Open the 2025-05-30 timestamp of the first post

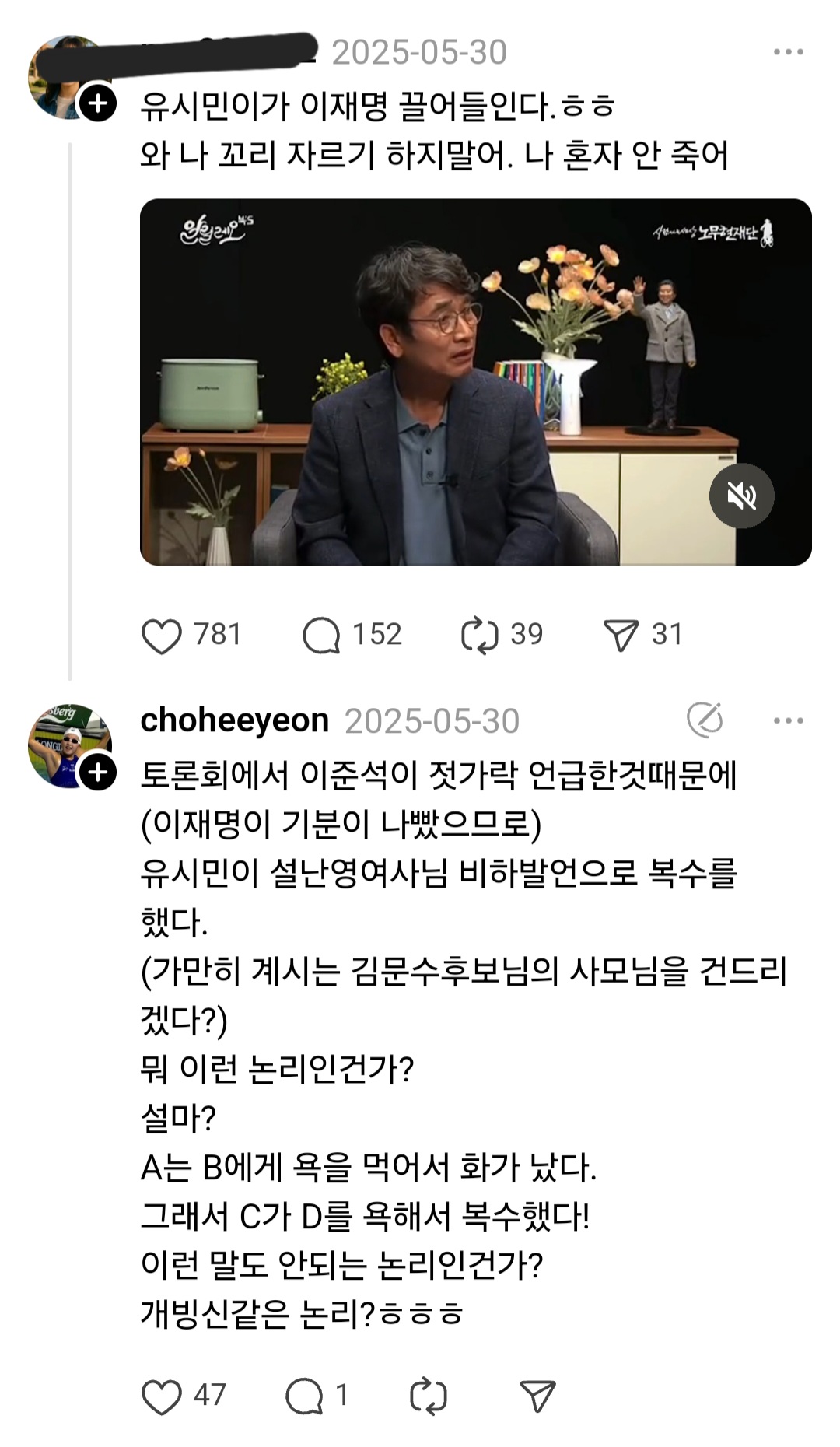point(419,52)
